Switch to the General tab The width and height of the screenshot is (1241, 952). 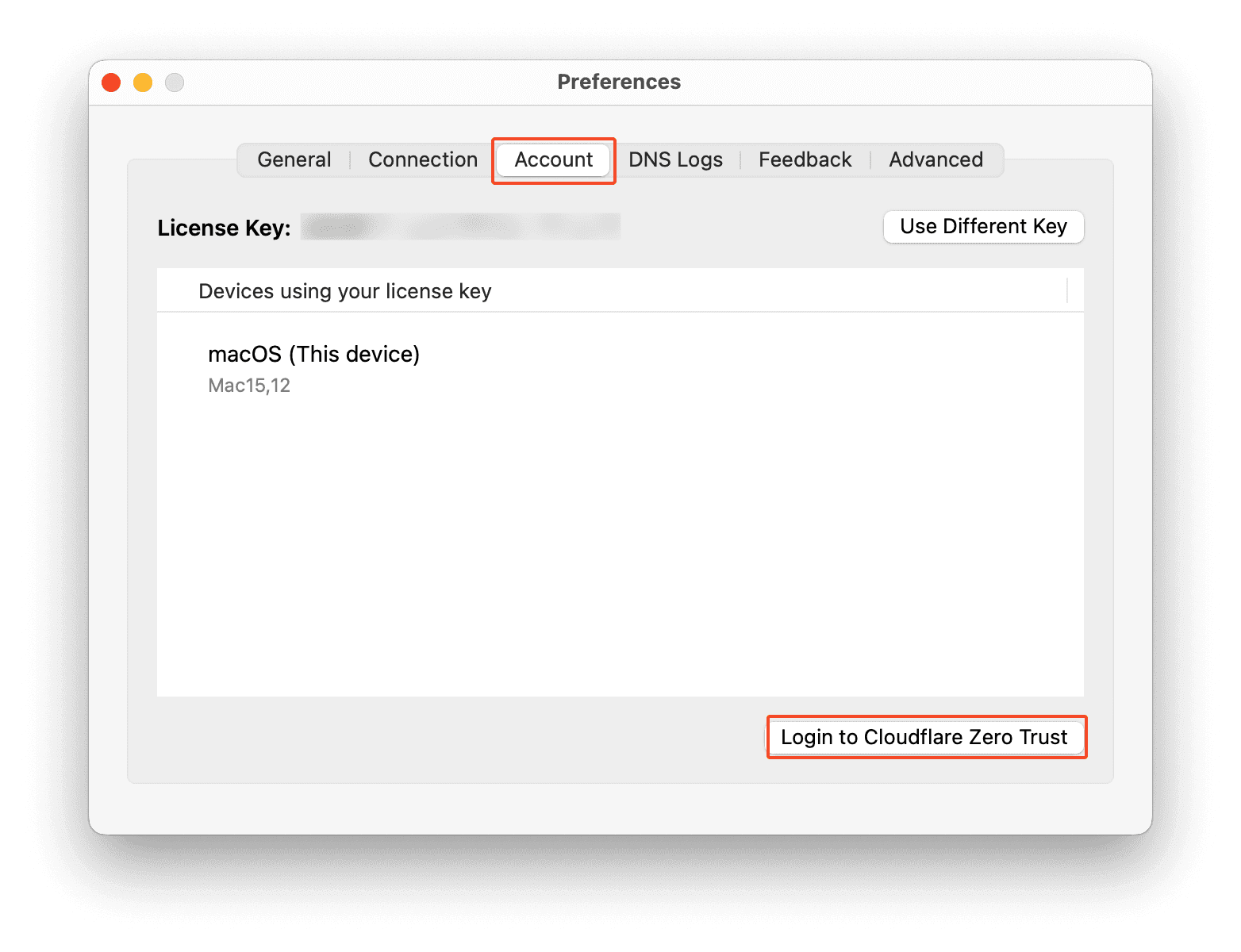294,159
